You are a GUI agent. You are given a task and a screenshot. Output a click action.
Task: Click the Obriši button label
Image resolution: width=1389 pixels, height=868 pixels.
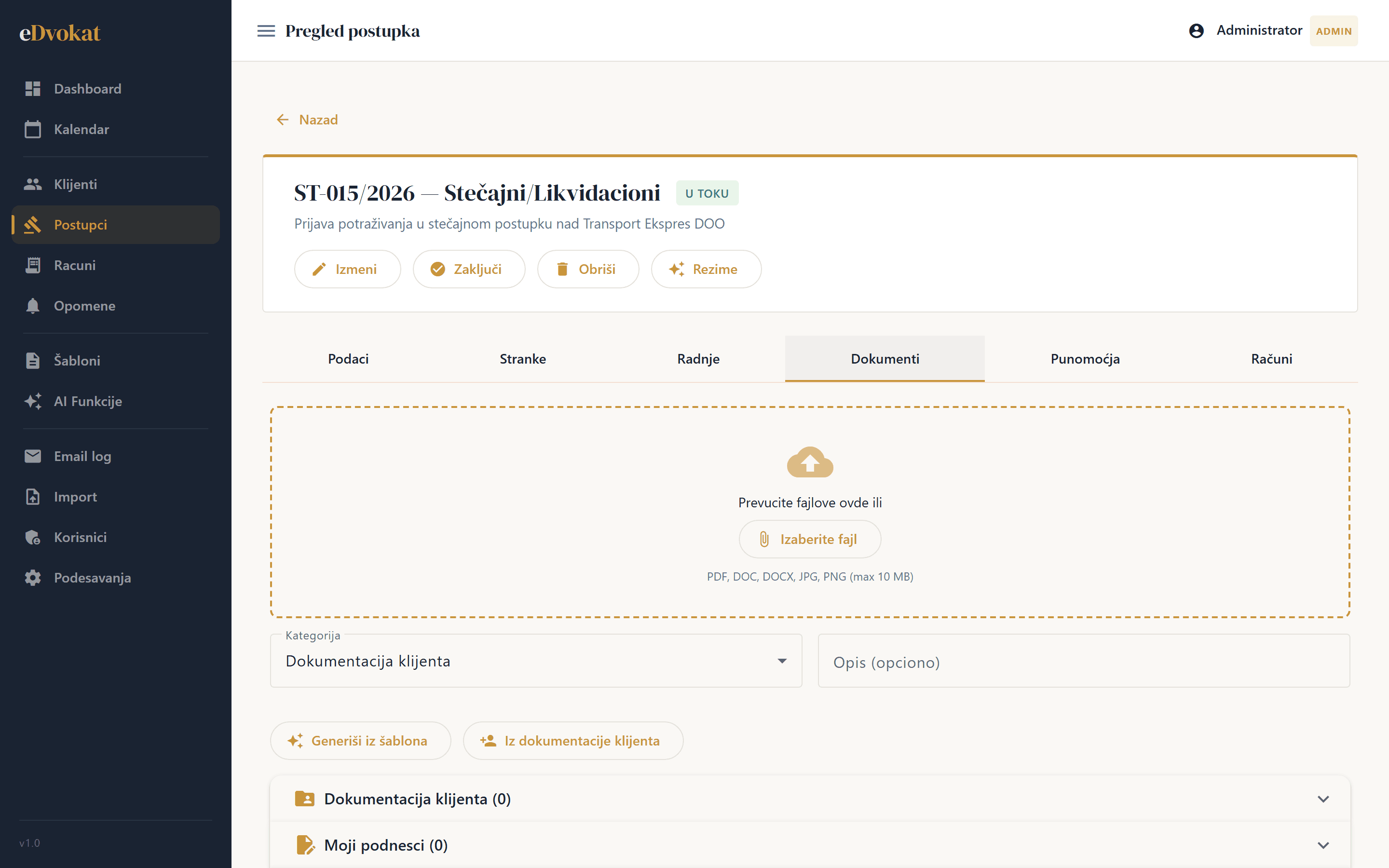[x=597, y=269]
